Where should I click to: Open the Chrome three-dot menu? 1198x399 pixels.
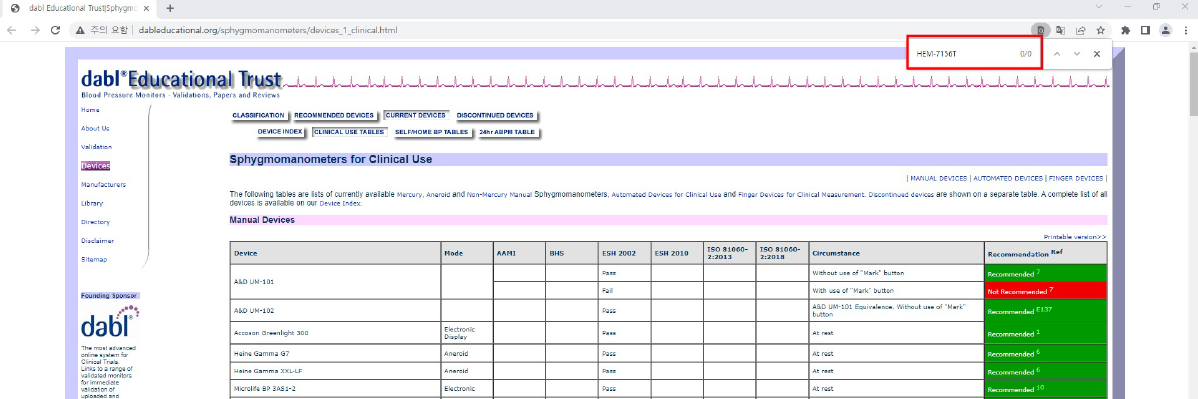tap(1185, 31)
